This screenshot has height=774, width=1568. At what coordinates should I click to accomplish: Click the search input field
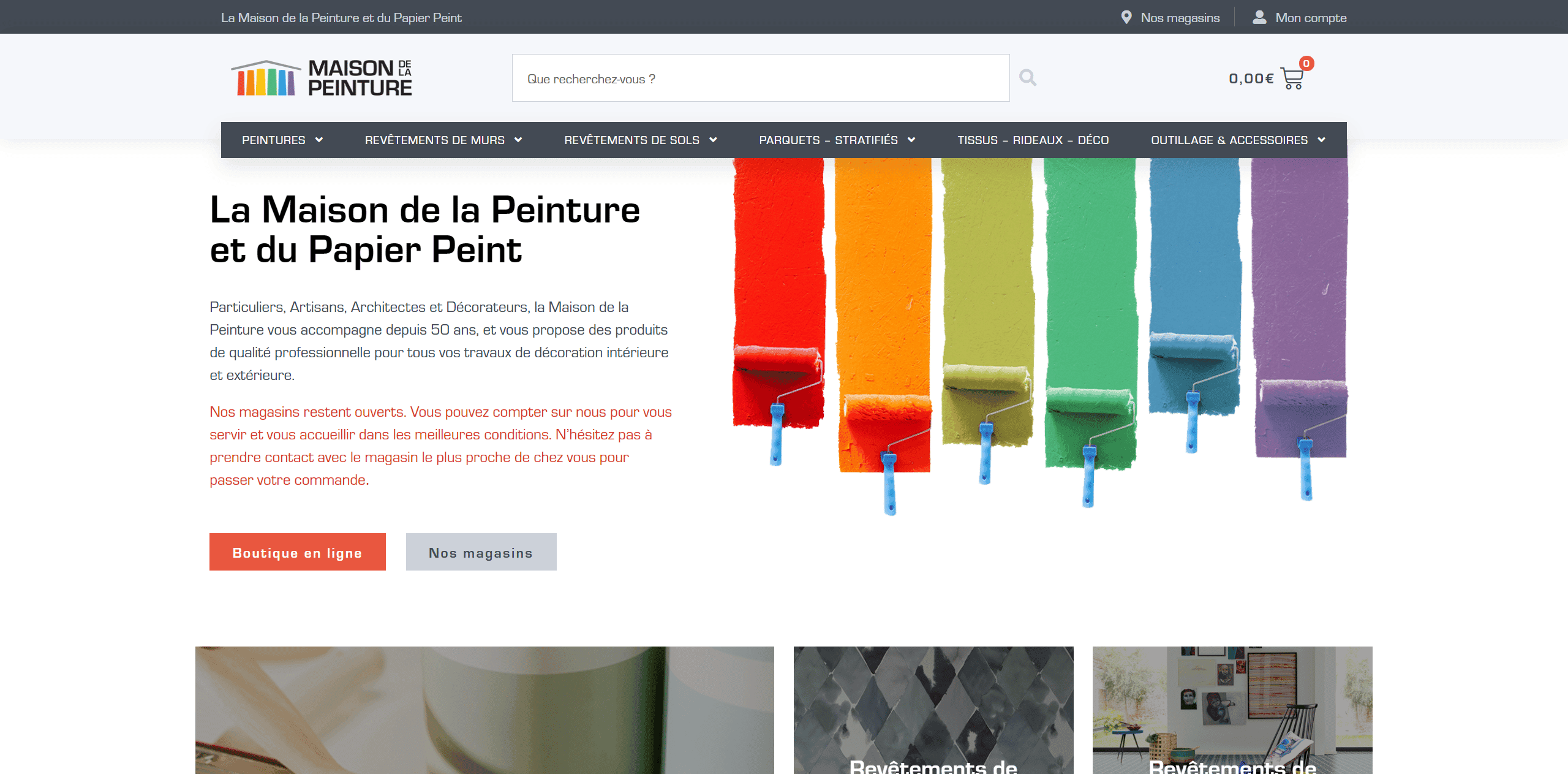(759, 77)
